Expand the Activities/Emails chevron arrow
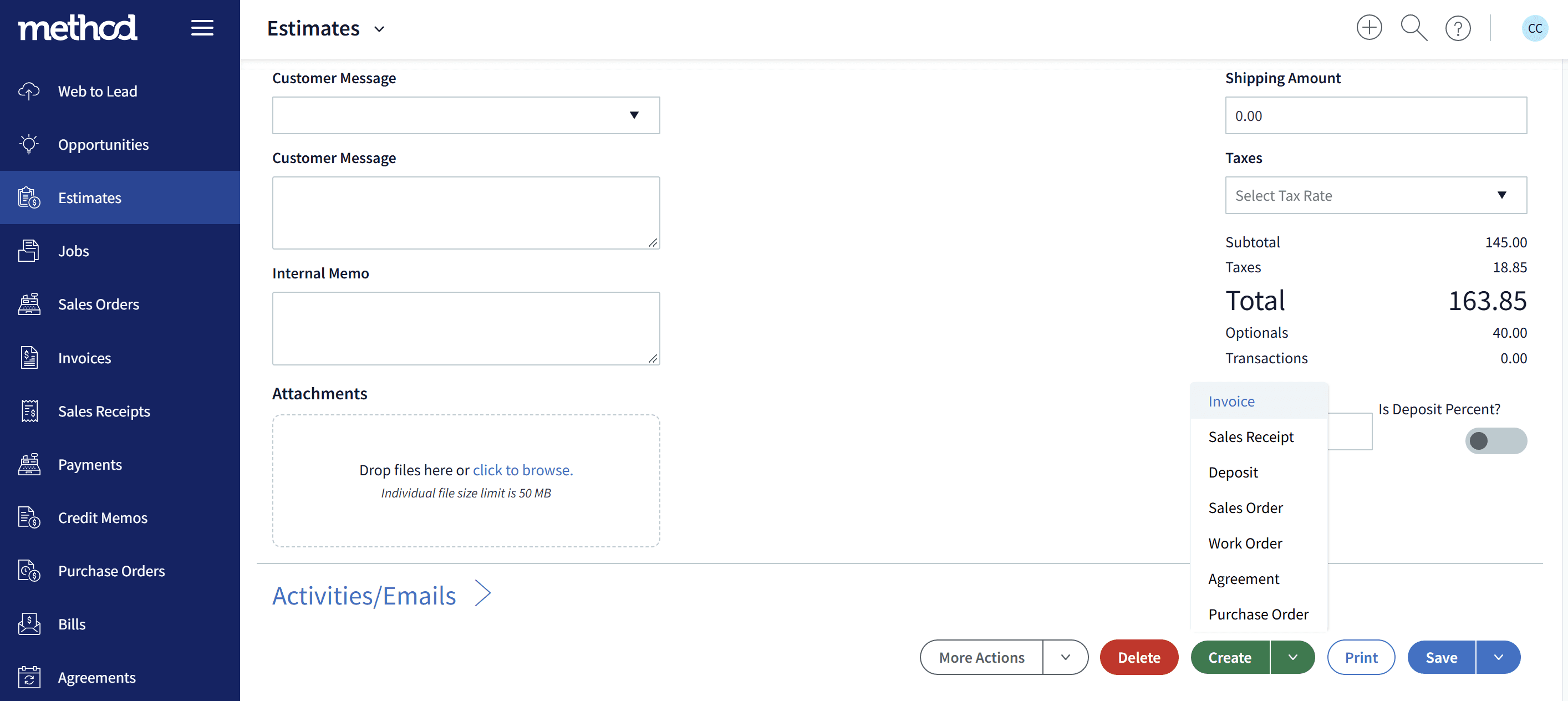1568x701 pixels. (x=483, y=594)
